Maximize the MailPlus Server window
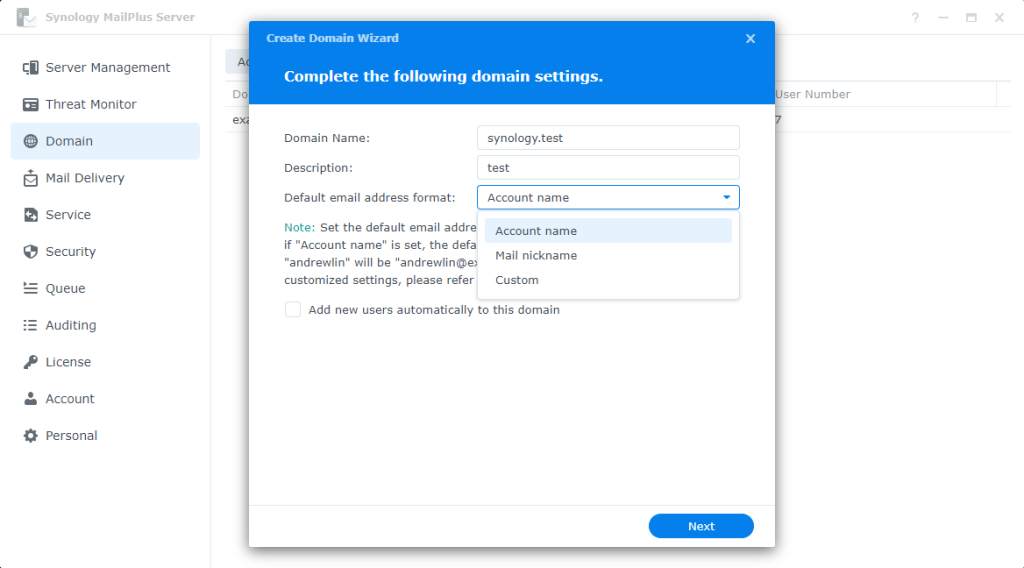Screen dimensions: 1024x568 pyautogui.click(x=971, y=18)
